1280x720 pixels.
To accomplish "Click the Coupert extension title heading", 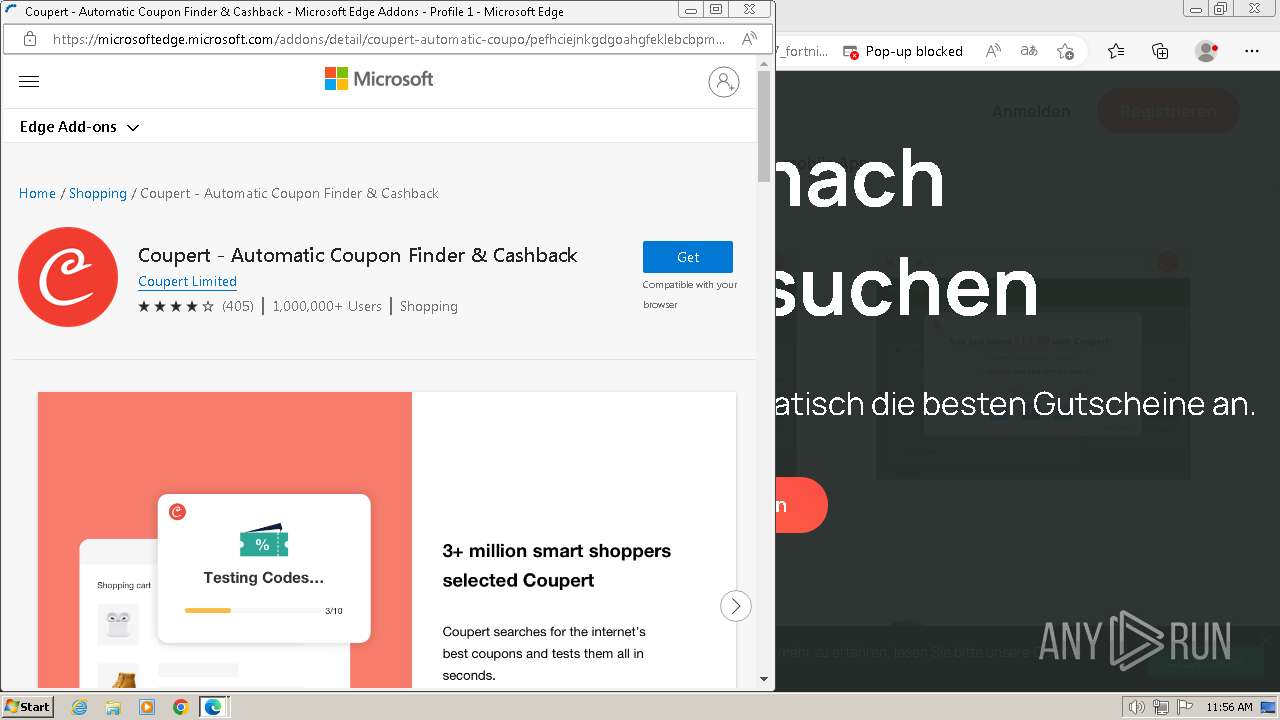I will 358,255.
